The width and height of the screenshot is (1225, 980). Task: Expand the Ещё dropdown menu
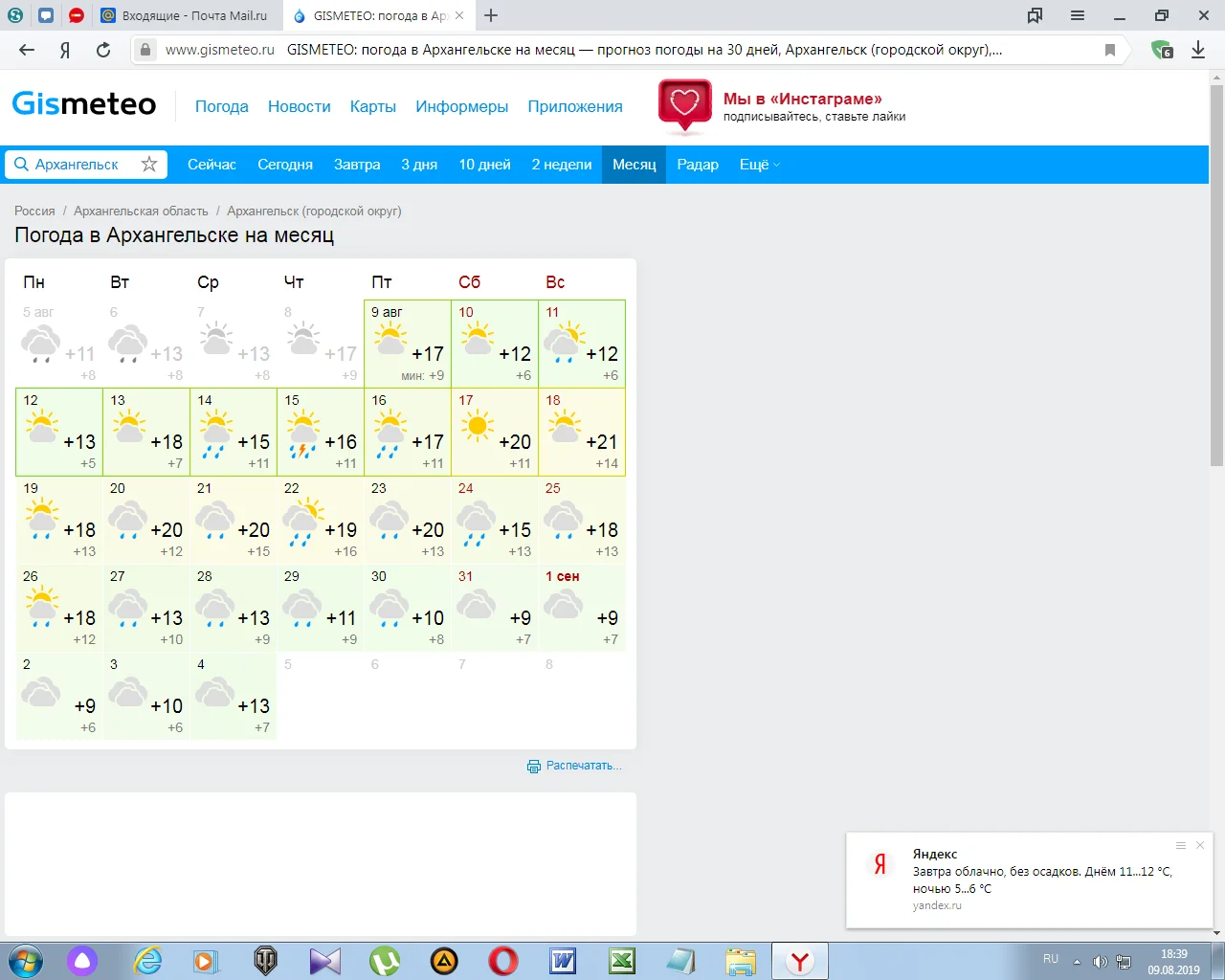[x=760, y=165]
